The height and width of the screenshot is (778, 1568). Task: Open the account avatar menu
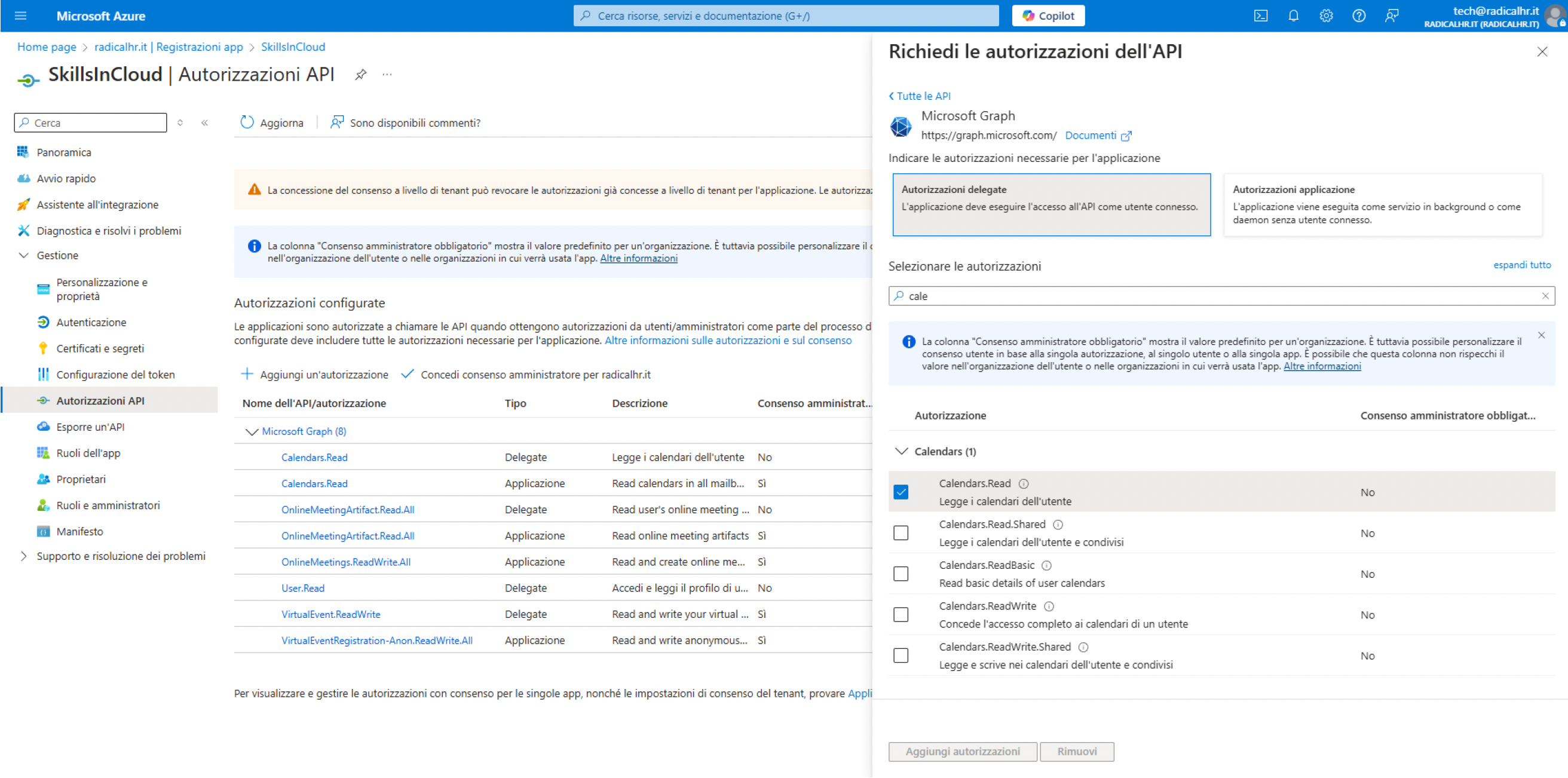pos(1555,16)
